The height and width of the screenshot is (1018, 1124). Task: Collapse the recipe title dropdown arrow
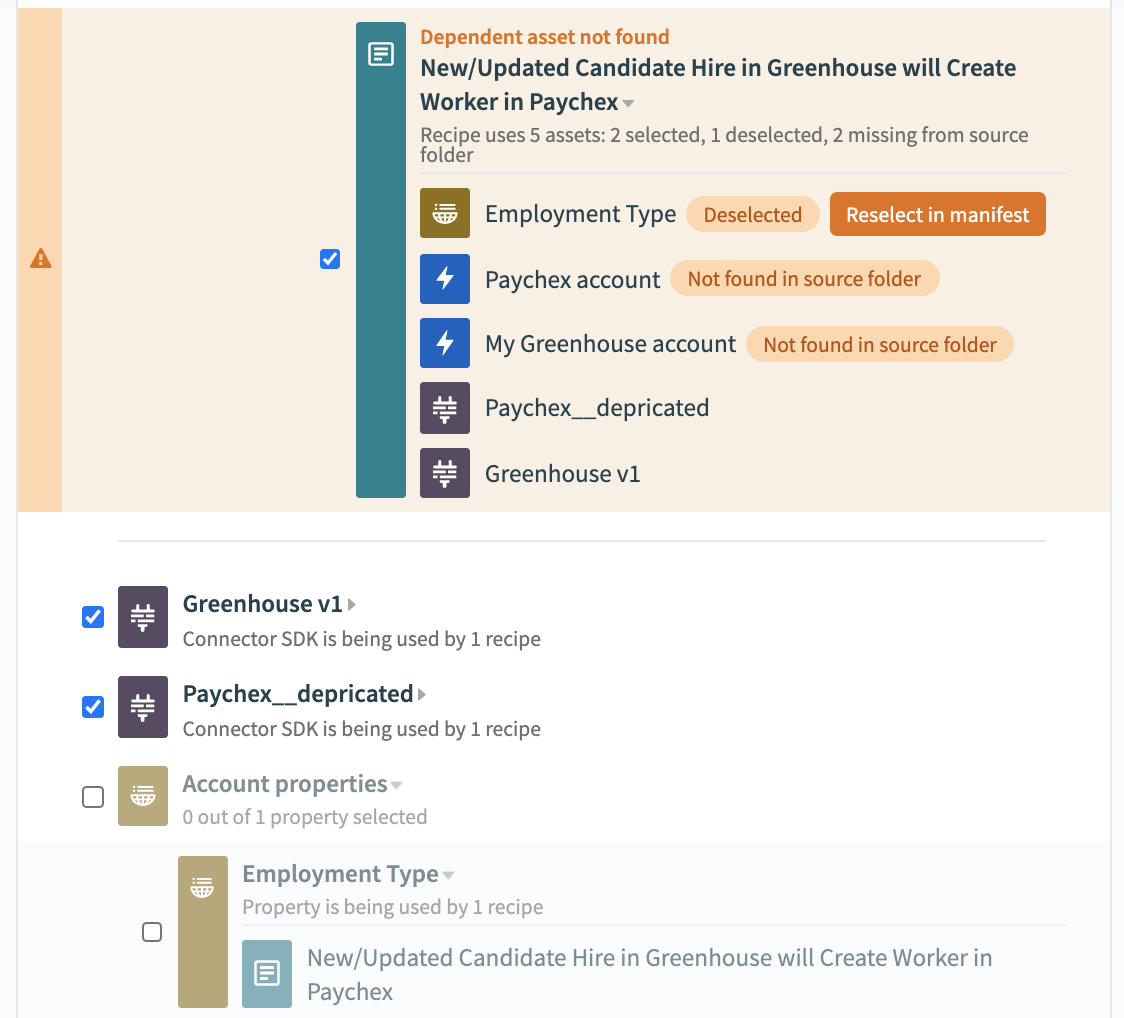[629, 104]
